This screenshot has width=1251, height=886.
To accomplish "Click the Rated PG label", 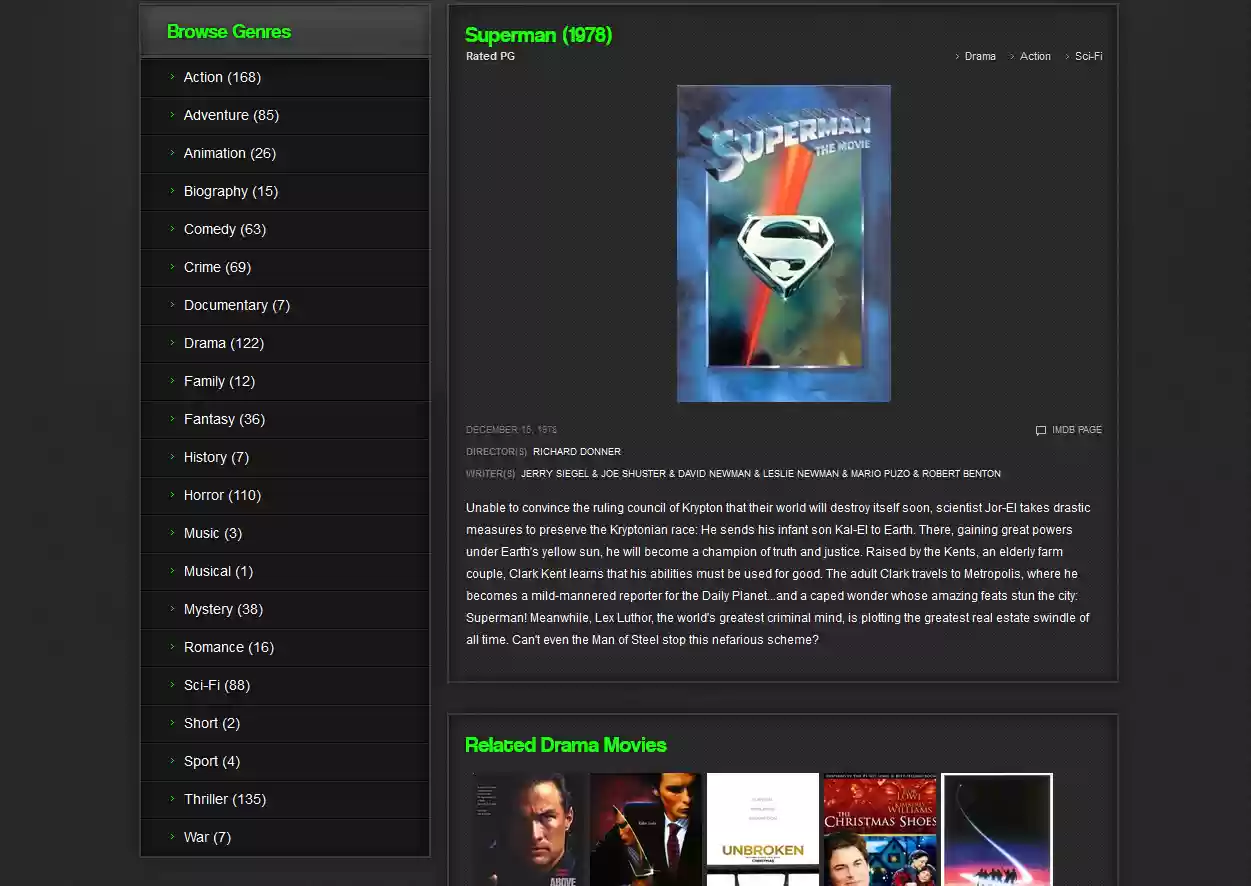I will coord(490,56).
